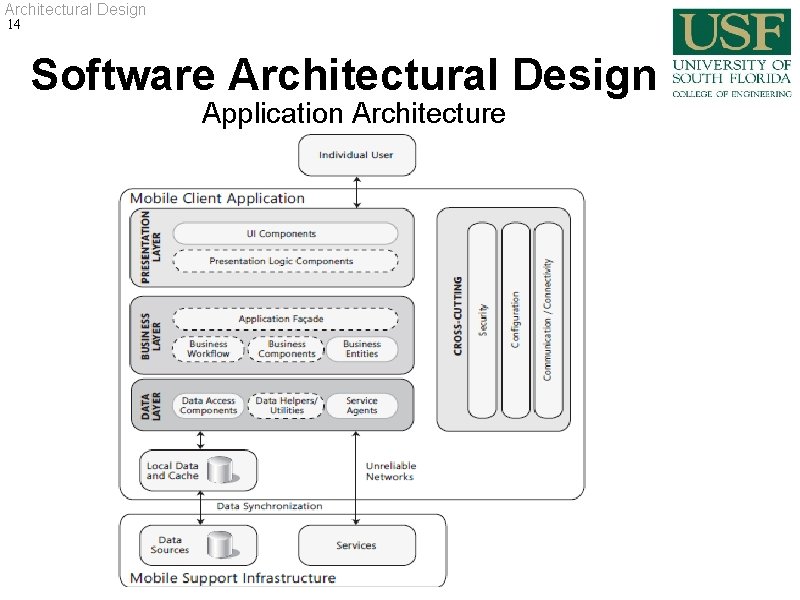Click the 'DATA LAYER' label
Image resolution: width=800 pixels, height=600 pixels.
(x=151, y=406)
